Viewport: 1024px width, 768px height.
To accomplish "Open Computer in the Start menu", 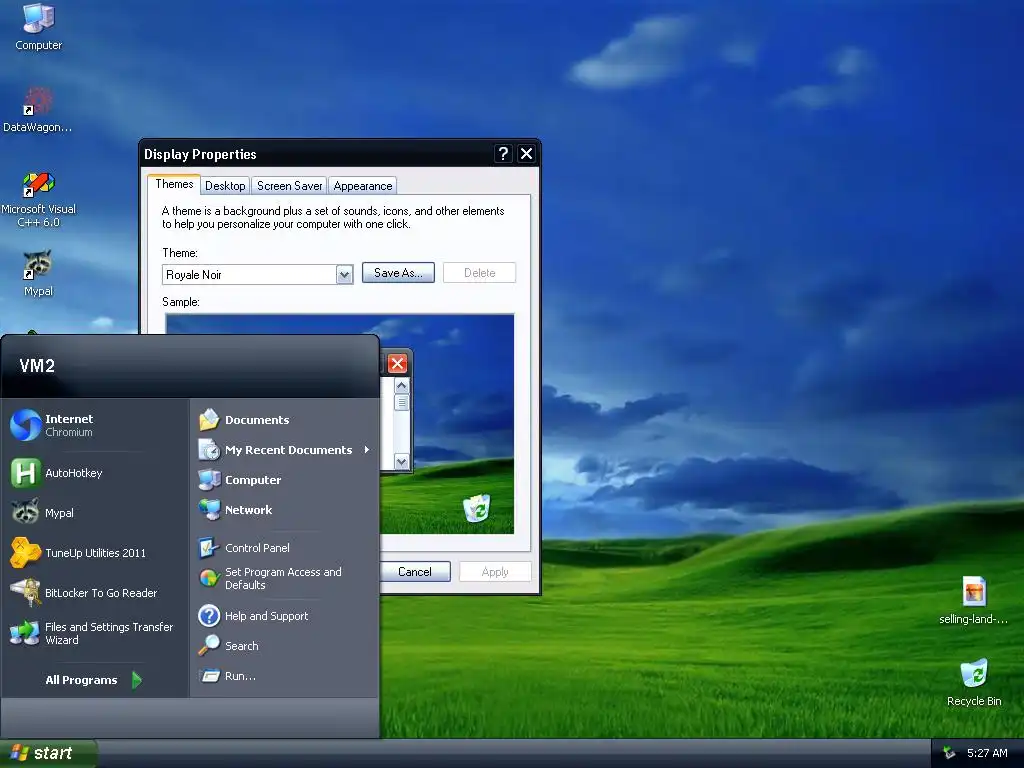I will (x=285, y=480).
